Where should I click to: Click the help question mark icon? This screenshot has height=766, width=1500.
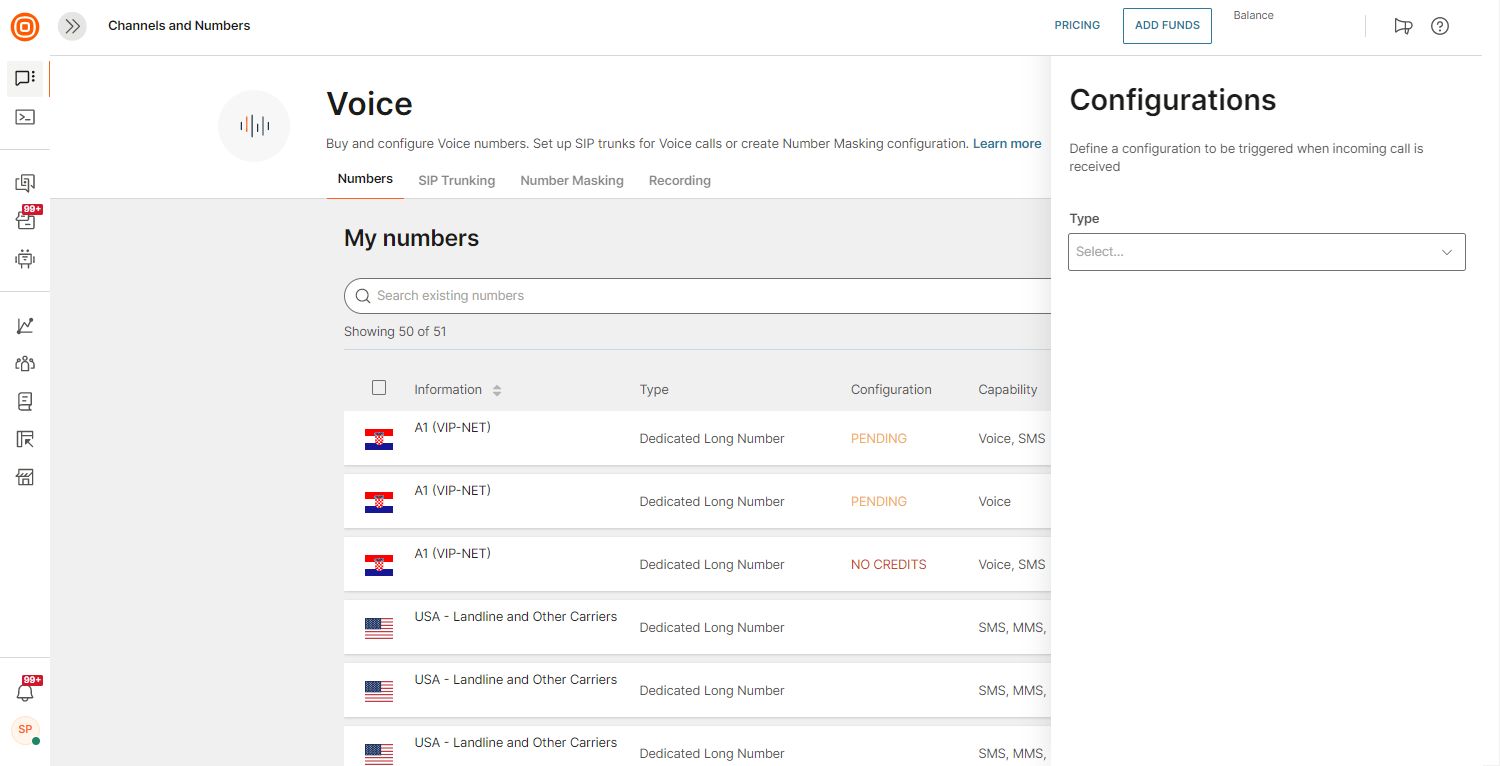pos(1439,26)
